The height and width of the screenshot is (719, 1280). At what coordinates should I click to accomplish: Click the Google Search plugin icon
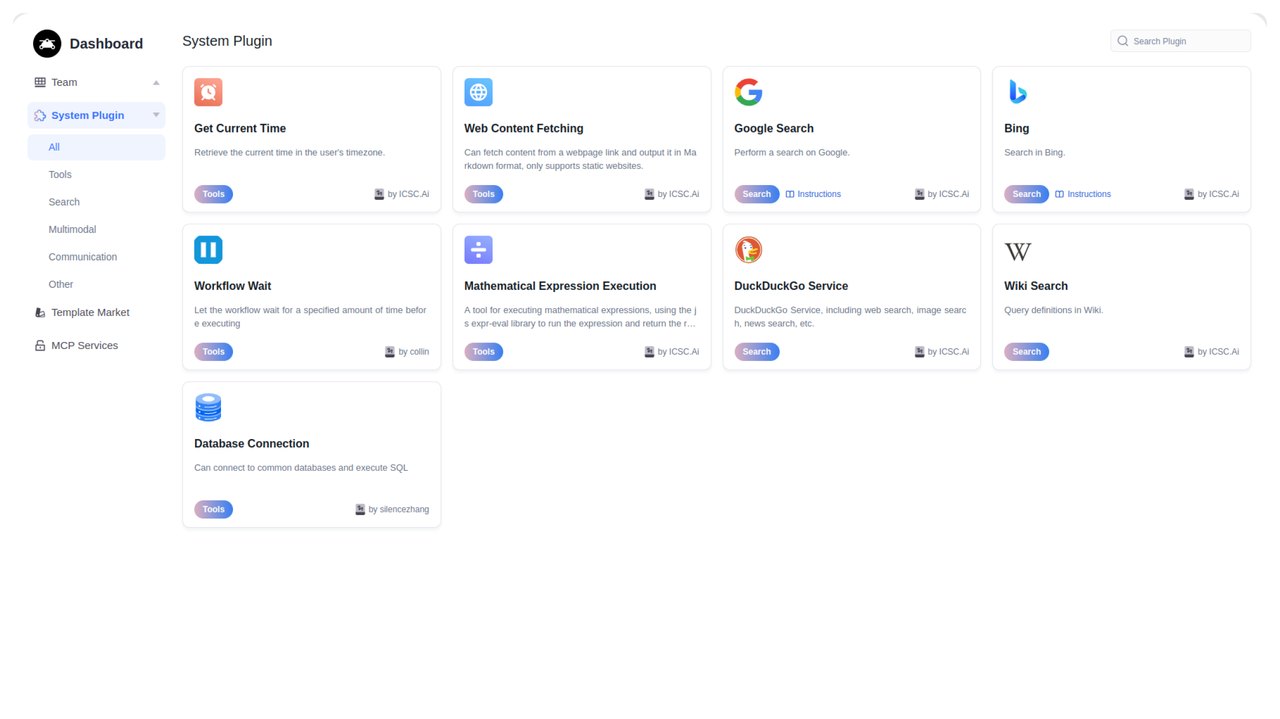click(748, 91)
